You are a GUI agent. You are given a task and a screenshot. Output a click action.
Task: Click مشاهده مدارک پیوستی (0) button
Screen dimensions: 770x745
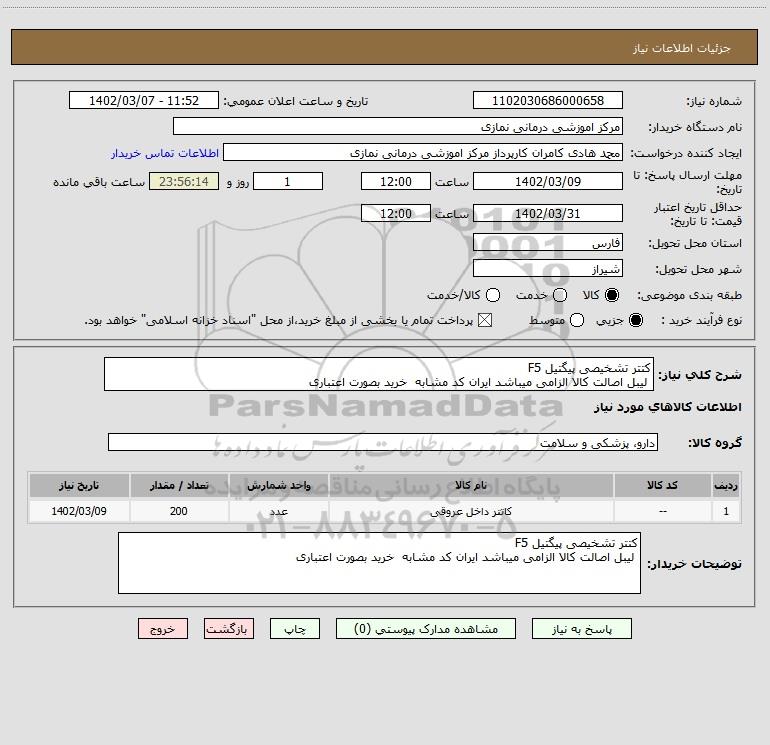pyautogui.click(x=426, y=629)
